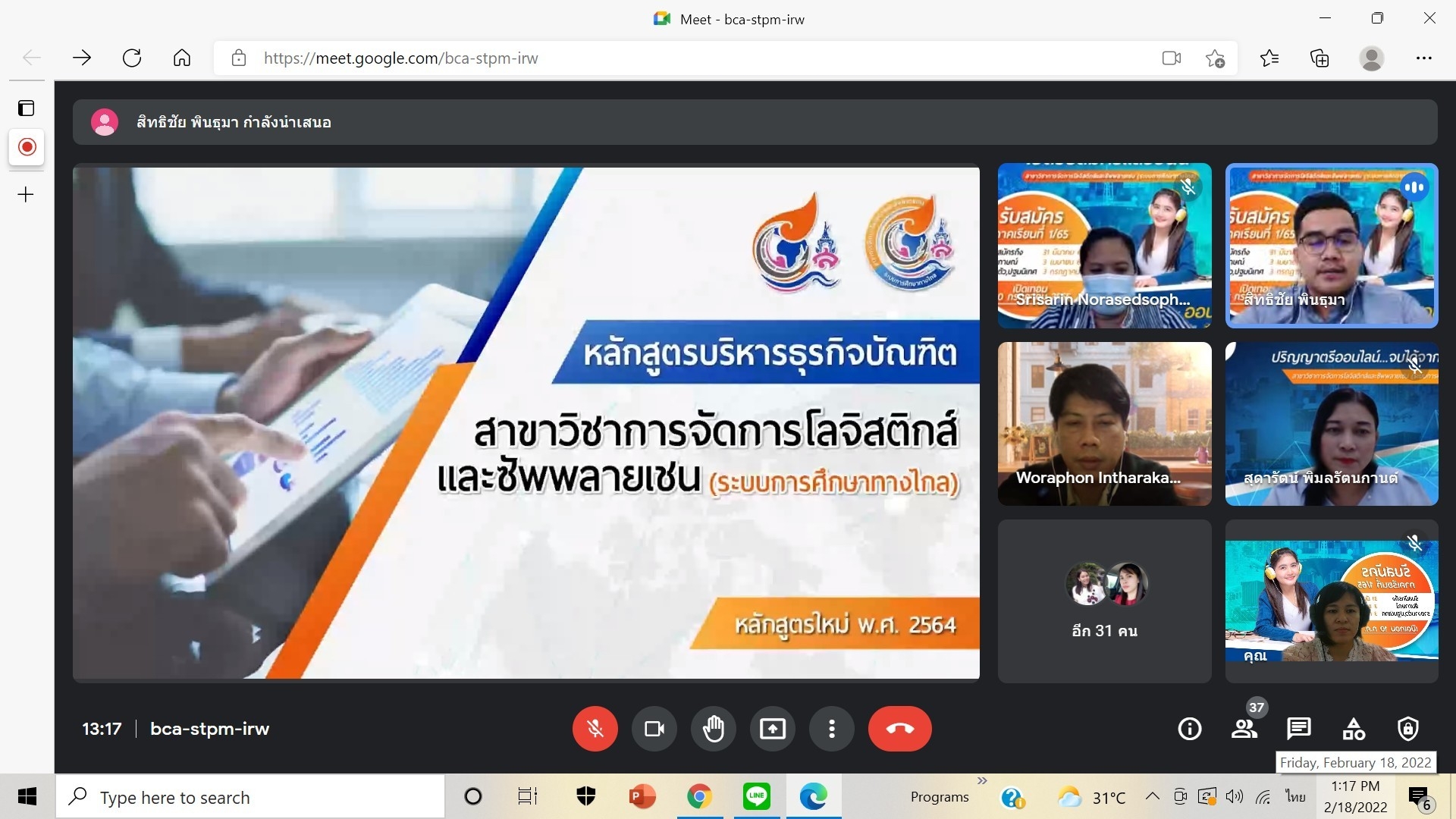Click the tab actions menu in sidebar
The width and height of the screenshot is (1456, 819).
point(27,108)
